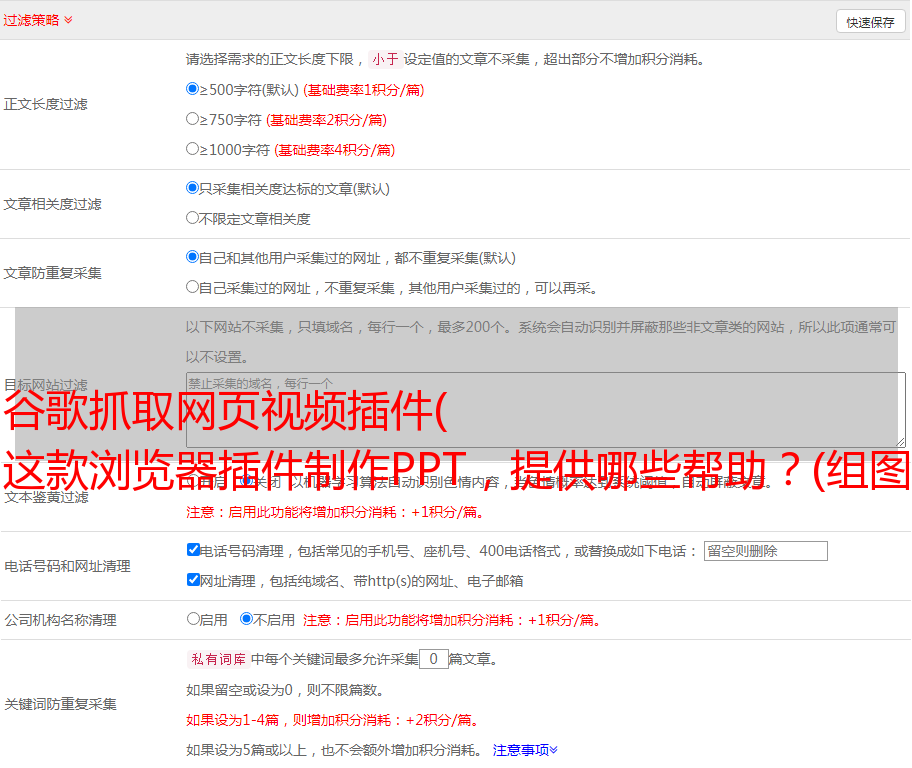The height and width of the screenshot is (768, 912).
Task: Collapse the 过滤策略 section chevron
Action: tap(68, 20)
